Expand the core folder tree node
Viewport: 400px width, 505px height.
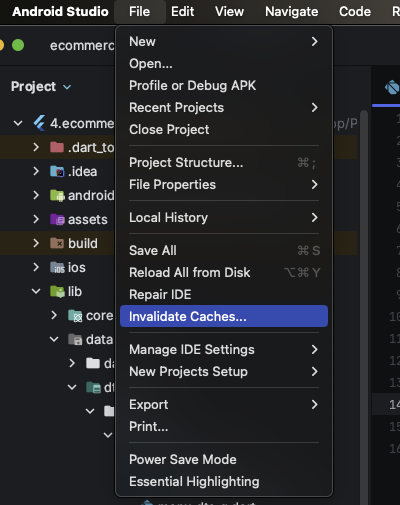[54, 315]
